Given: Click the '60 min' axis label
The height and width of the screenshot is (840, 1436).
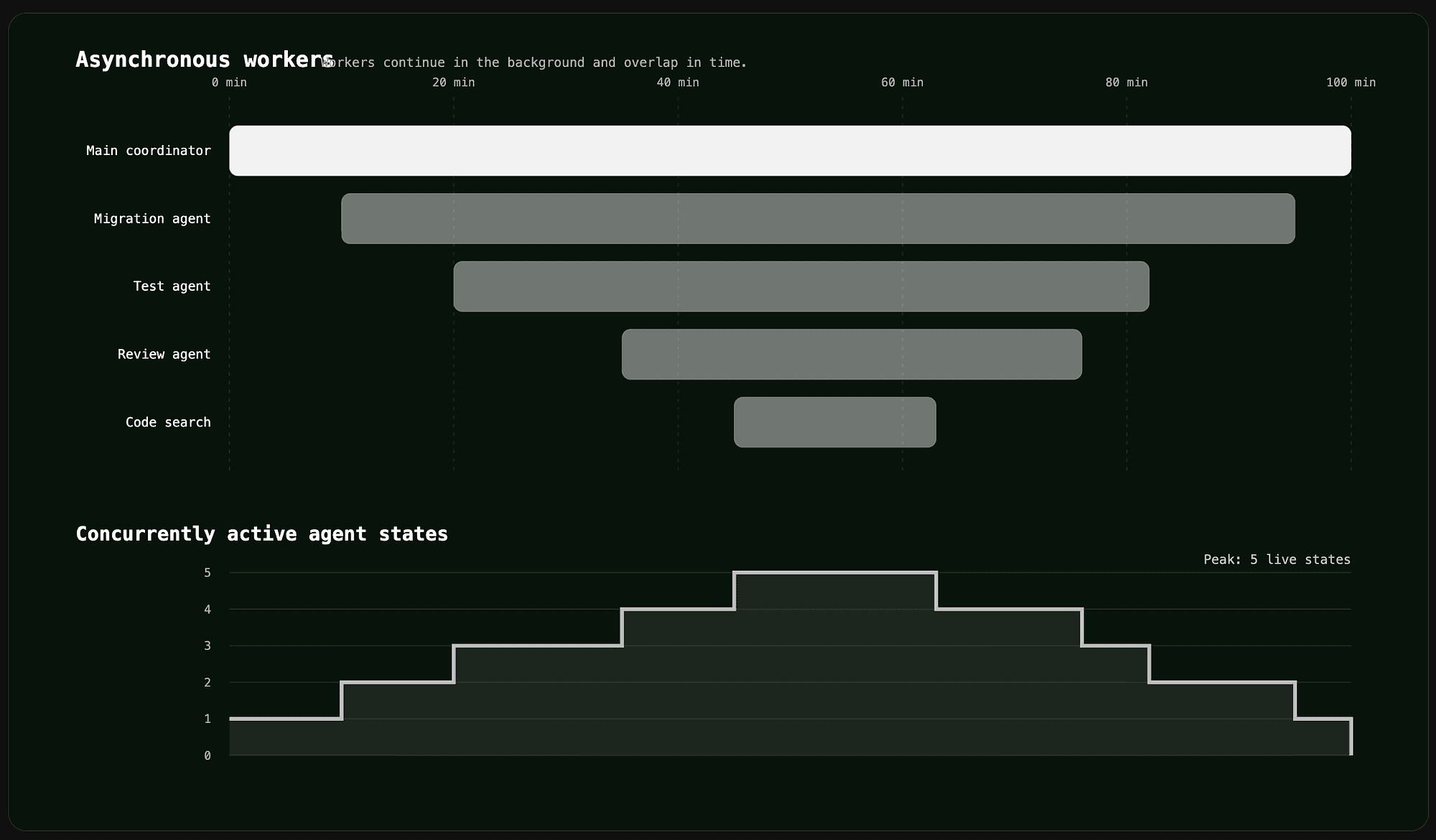Looking at the screenshot, I should 903,83.
